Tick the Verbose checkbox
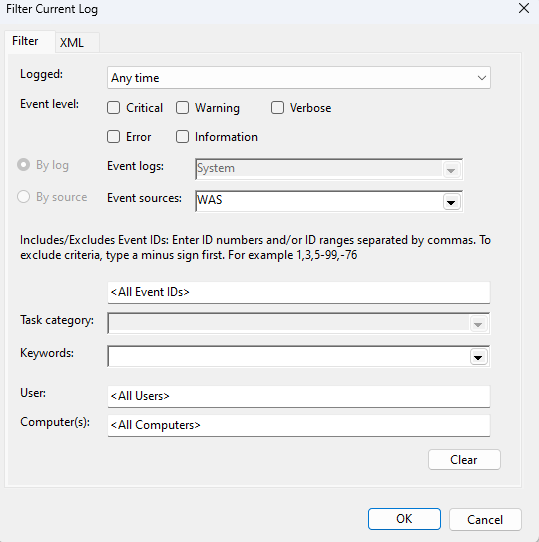539x542 pixels. coord(277,108)
